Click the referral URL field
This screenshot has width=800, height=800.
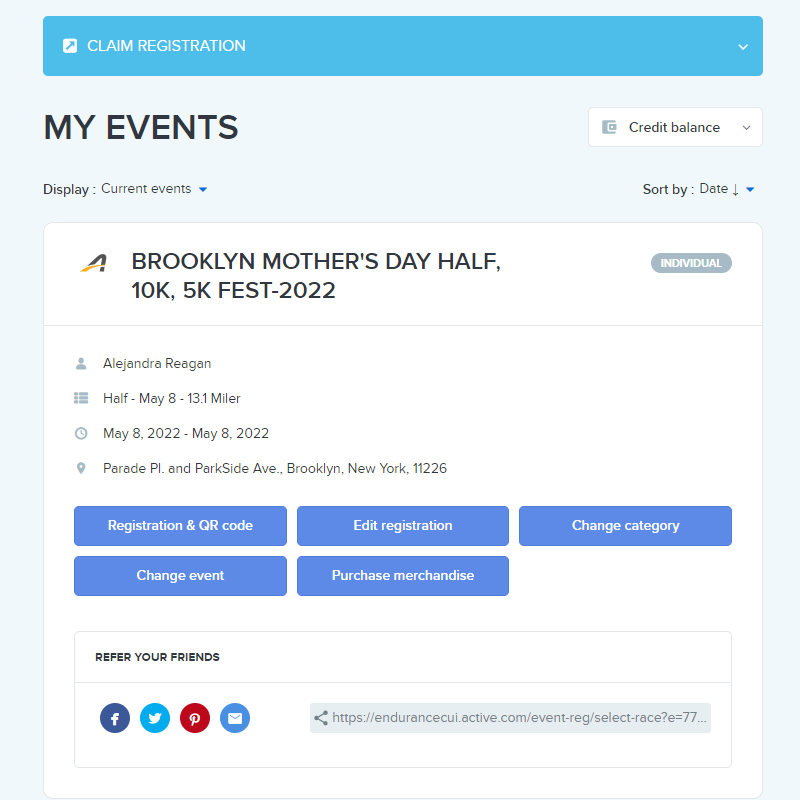(510, 718)
